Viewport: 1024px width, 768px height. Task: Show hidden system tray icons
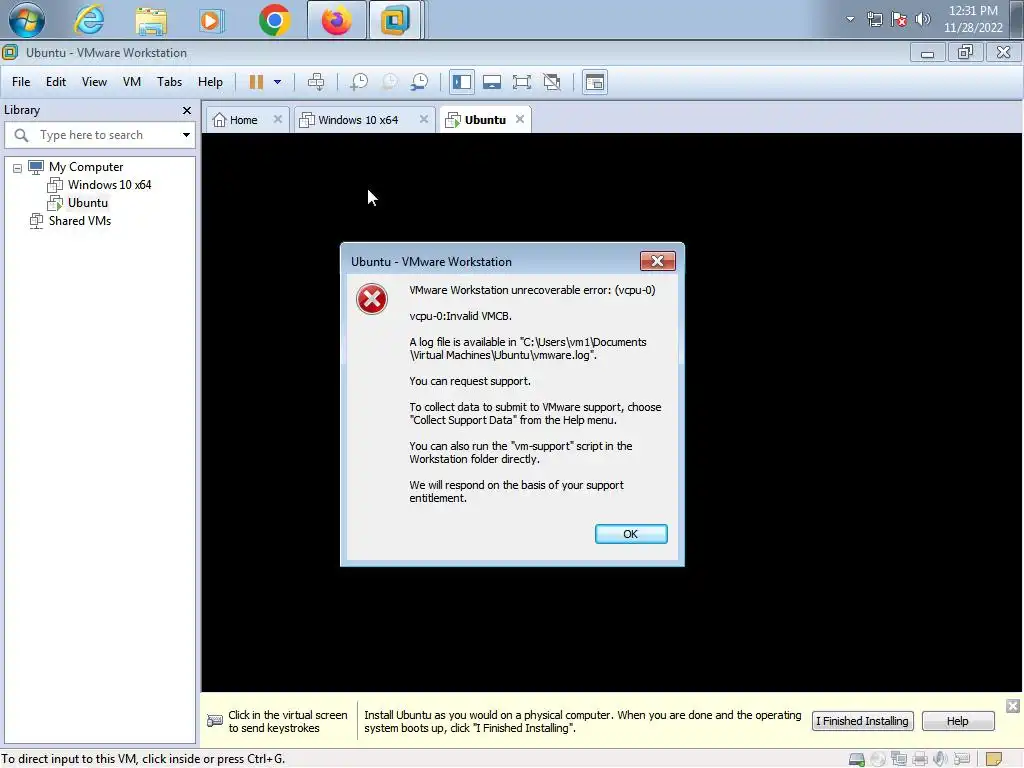[x=850, y=19]
